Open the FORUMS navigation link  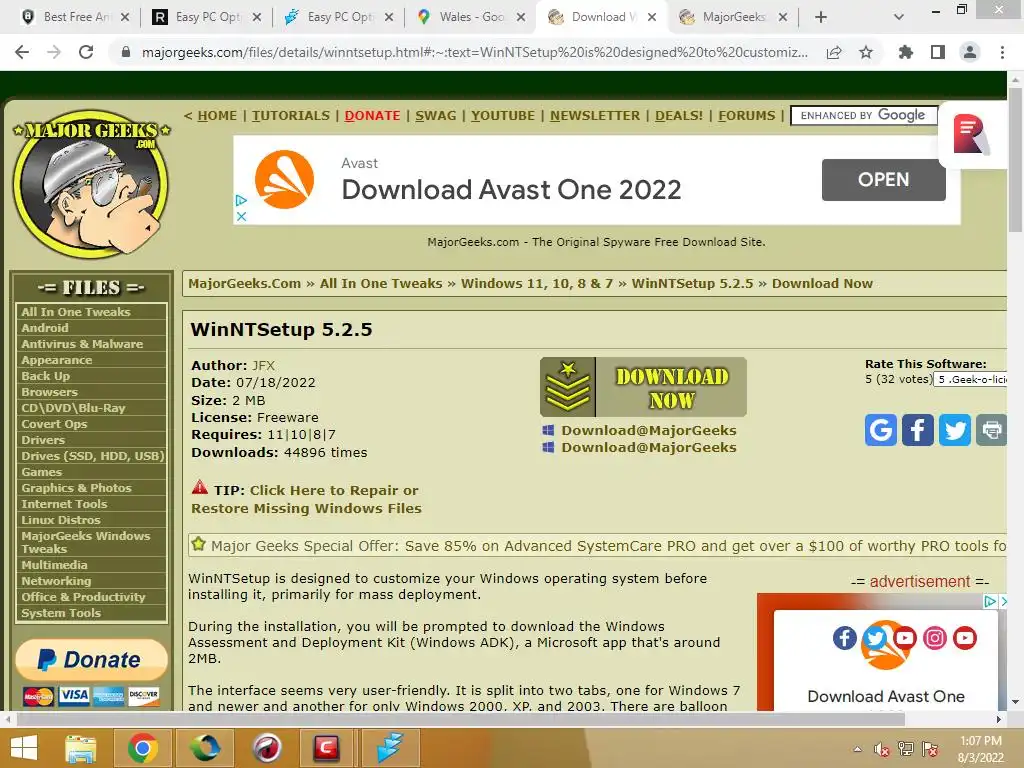[x=746, y=116]
